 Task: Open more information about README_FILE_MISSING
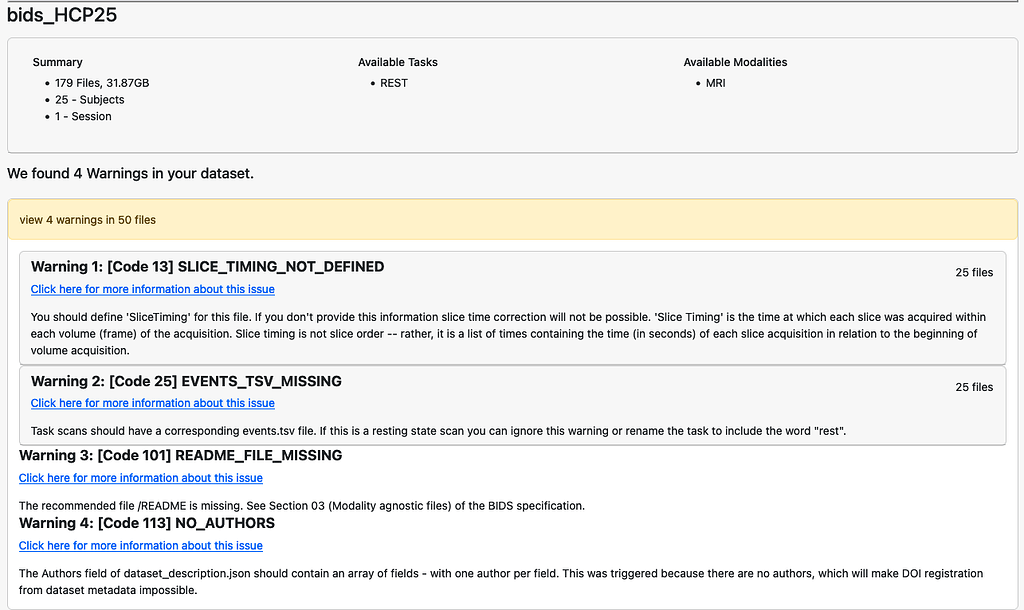[140, 478]
